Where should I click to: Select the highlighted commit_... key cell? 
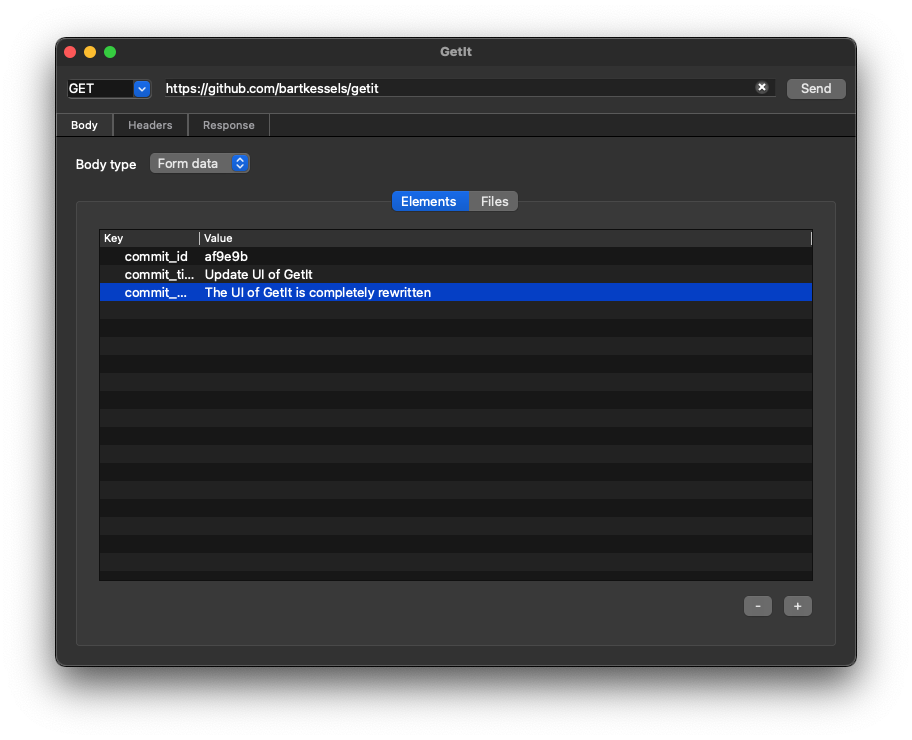pos(155,293)
